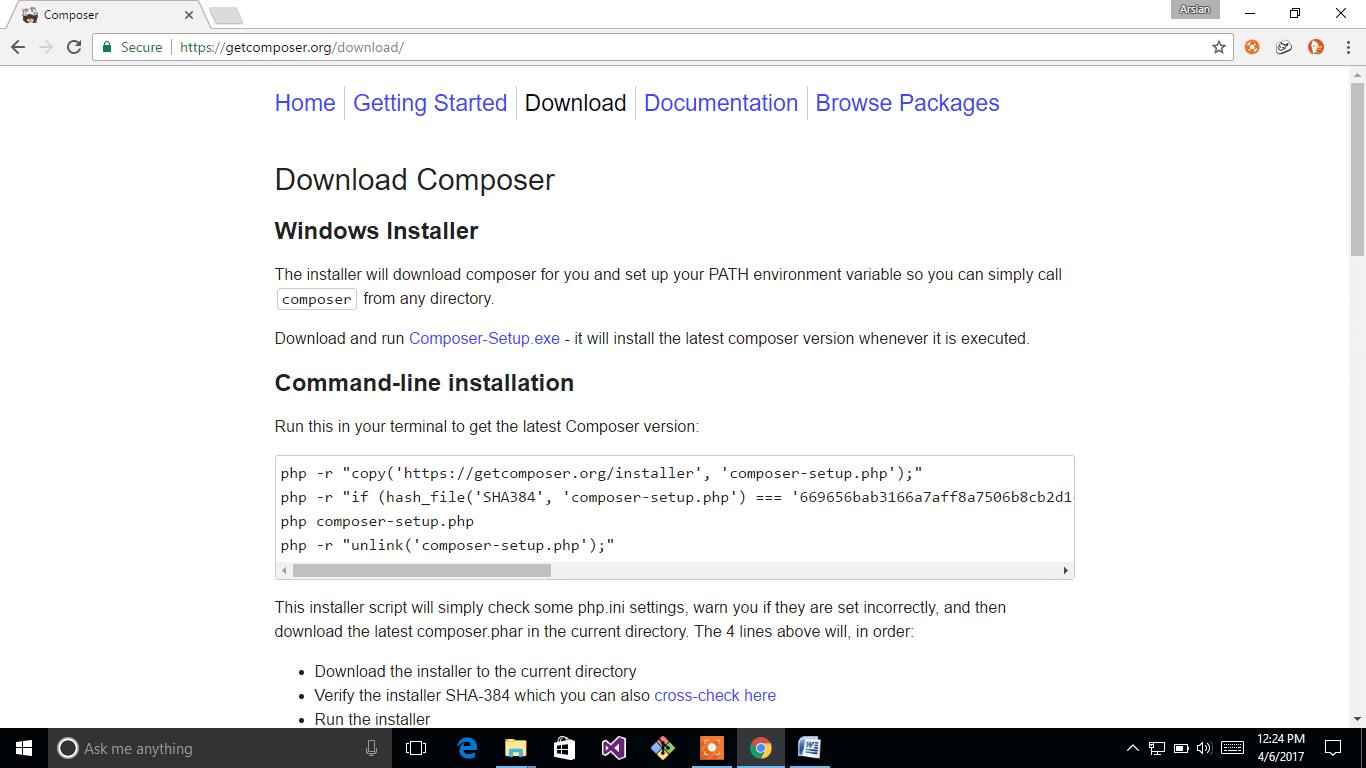Click the page vertical scrollbar thumb
The width and height of the screenshot is (1366, 768).
[1357, 167]
